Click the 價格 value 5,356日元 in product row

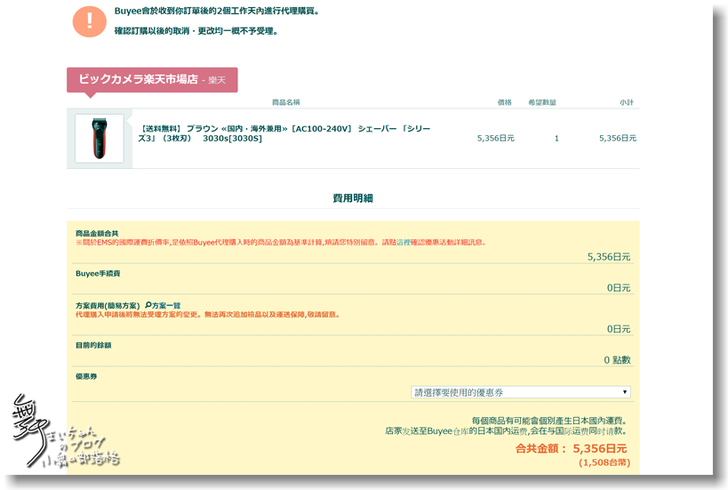coord(495,138)
